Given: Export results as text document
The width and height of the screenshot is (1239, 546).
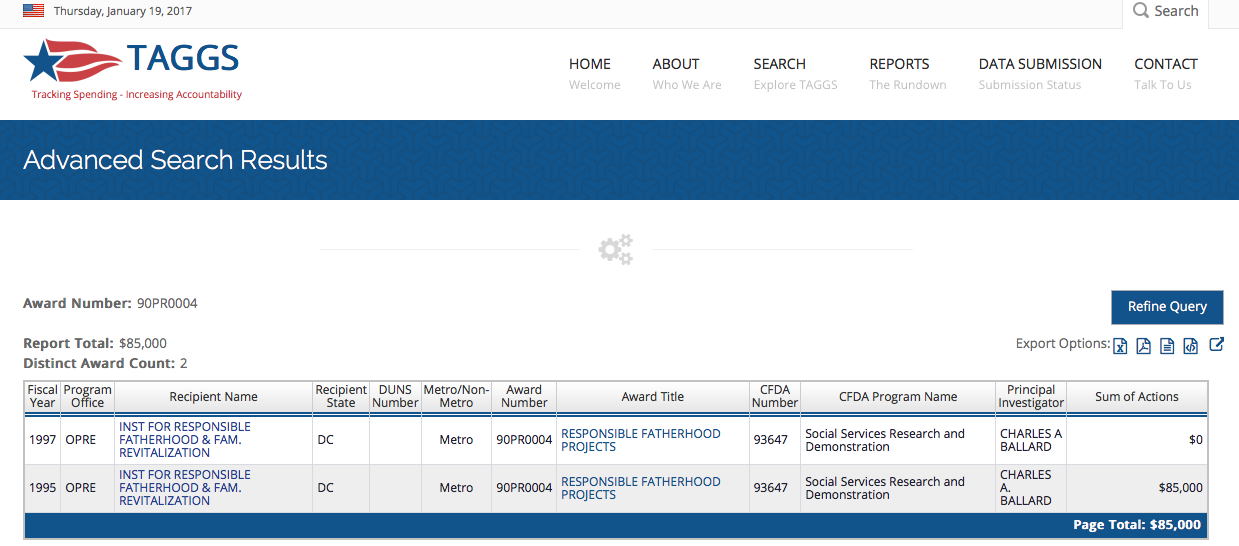Looking at the screenshot, I should [x=1167, y=346].
